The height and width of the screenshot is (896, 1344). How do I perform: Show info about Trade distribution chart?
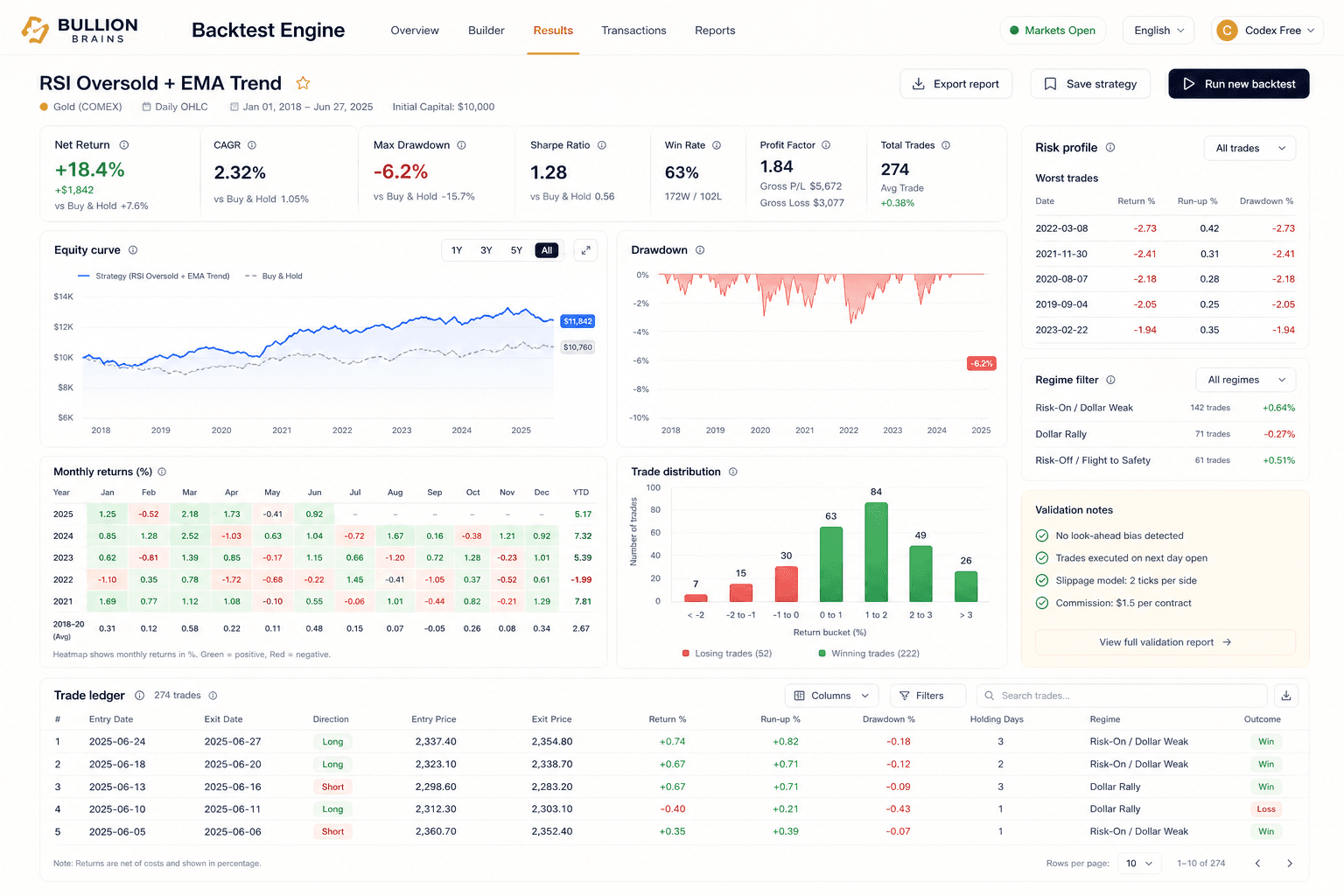pyautogui.click(x=733, y=472)
